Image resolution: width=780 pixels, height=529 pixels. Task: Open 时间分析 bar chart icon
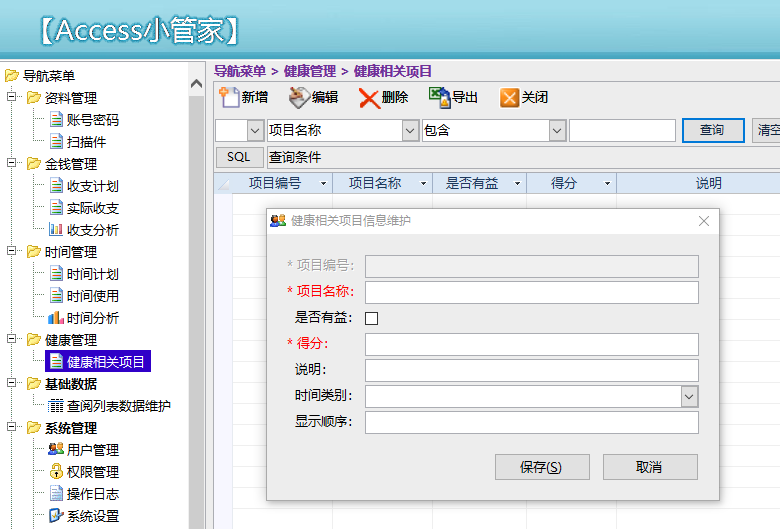pos(56,317)
